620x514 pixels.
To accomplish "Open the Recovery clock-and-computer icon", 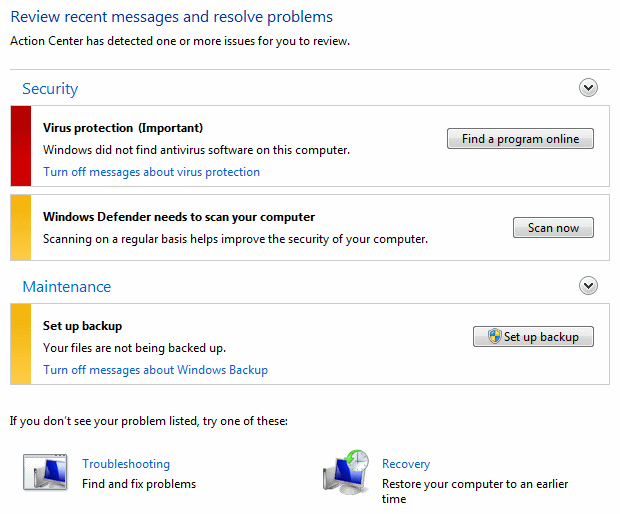I will point(346,472).
